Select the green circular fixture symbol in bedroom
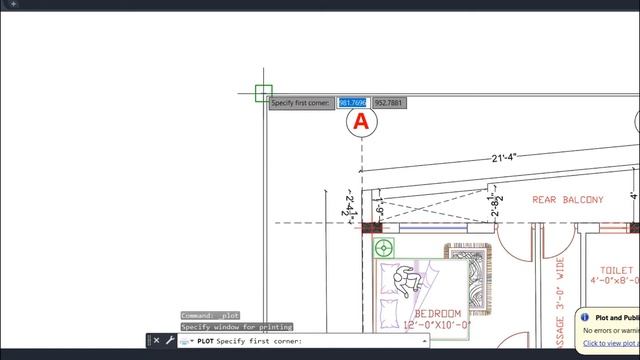Viewport: 640px width, 360px height. coord(384,248)
